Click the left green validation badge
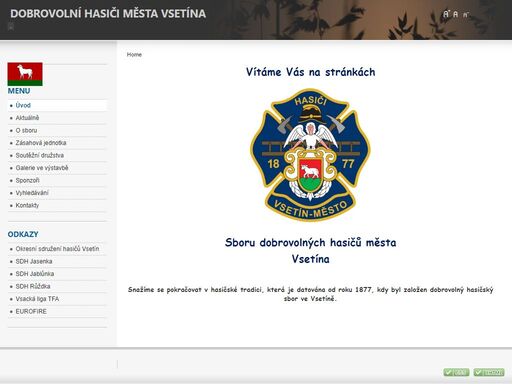 click(x=456, y=372)
